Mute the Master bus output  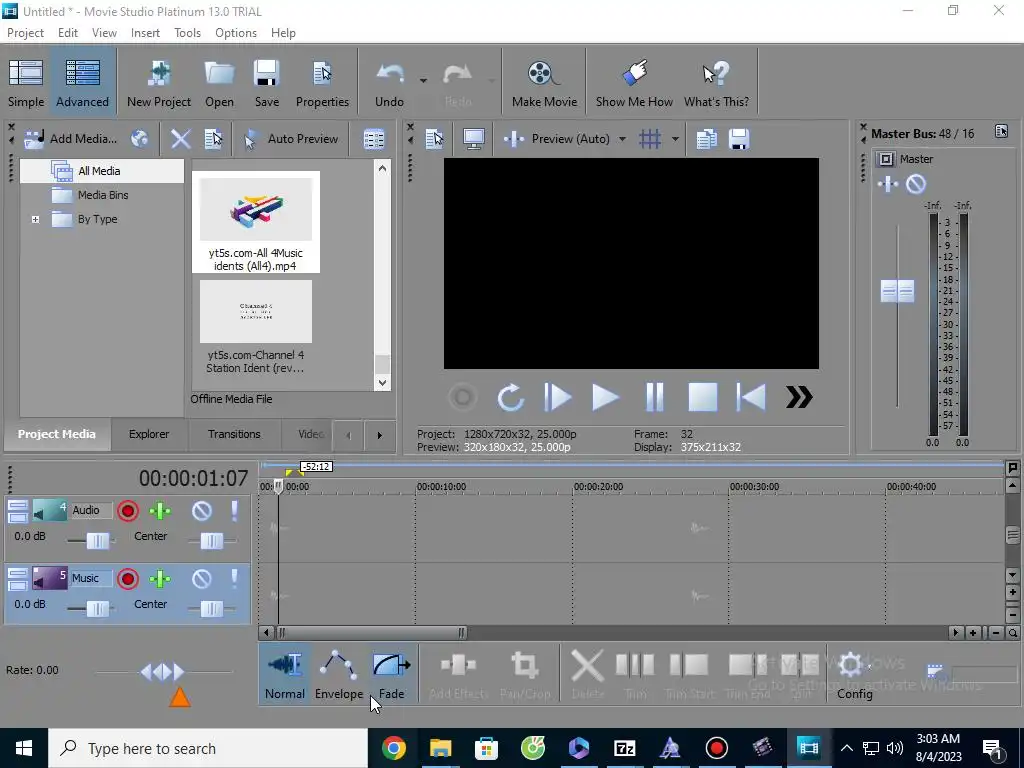[x=916, y=184]
